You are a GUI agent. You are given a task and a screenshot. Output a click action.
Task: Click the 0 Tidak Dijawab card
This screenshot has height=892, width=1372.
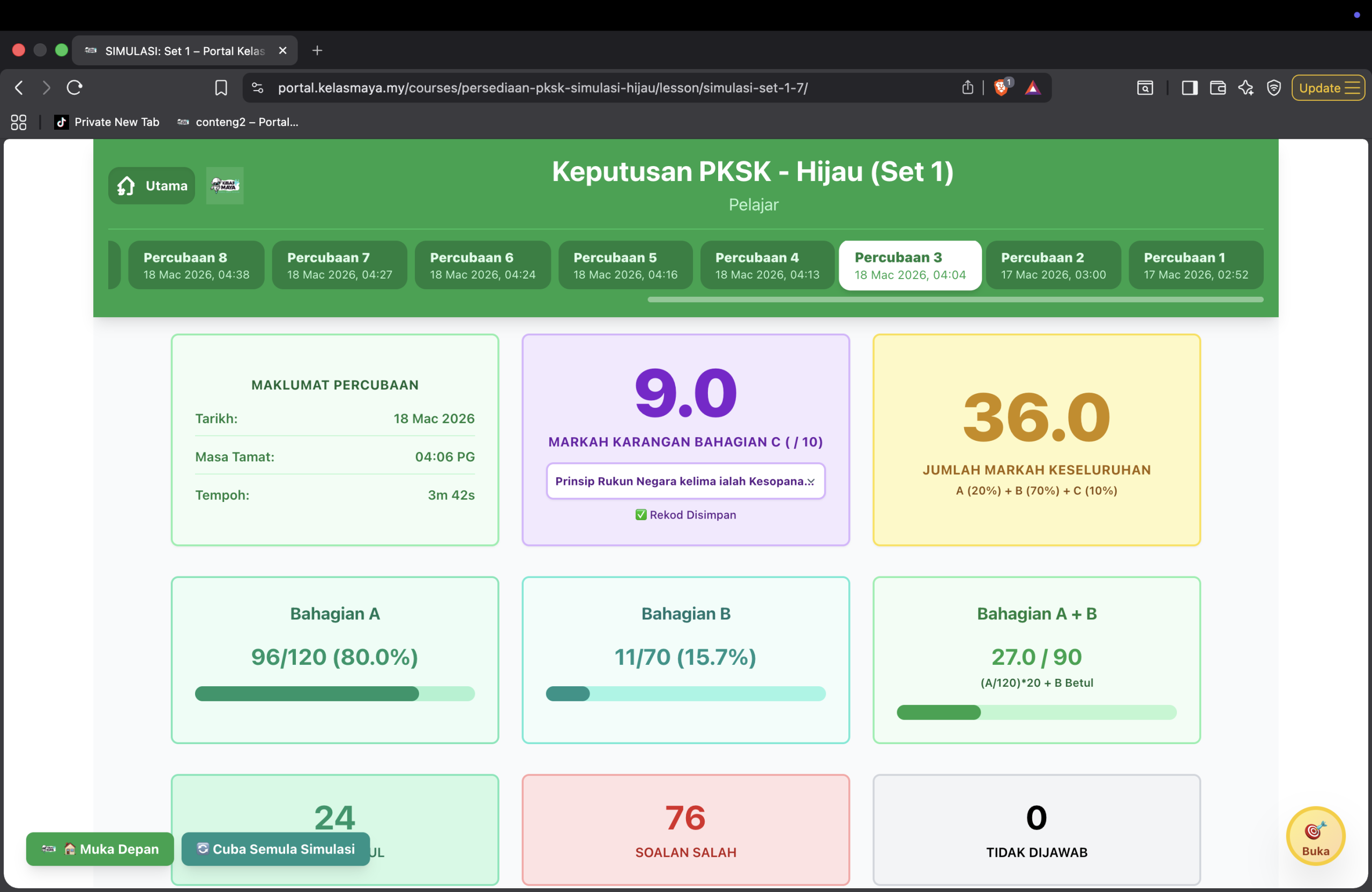point(1037,830)
